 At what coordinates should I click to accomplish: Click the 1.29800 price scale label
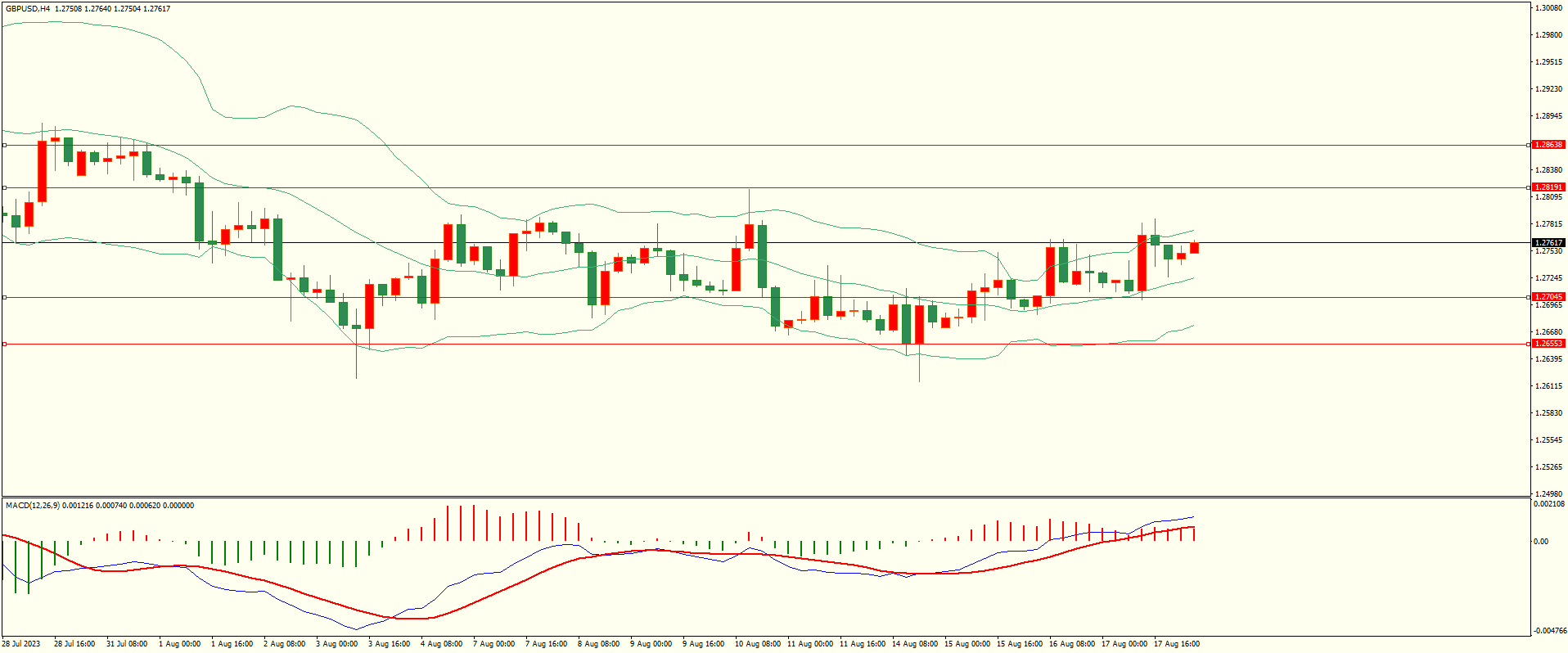tap(1549, 35)
